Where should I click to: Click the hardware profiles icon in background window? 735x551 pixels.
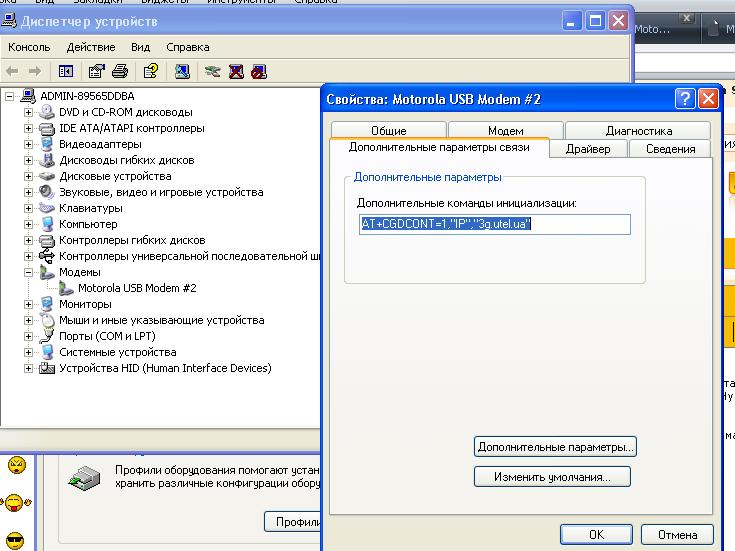[85, 478]
